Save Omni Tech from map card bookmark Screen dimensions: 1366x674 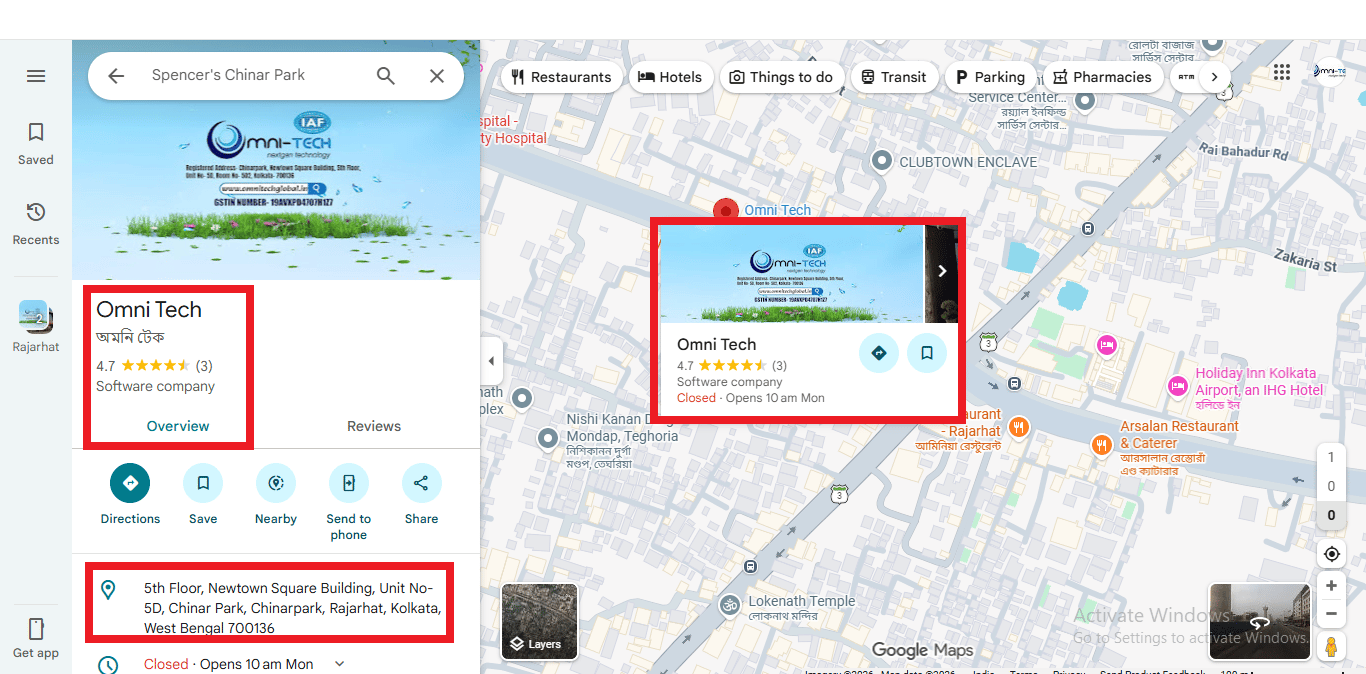pos(927,353)
